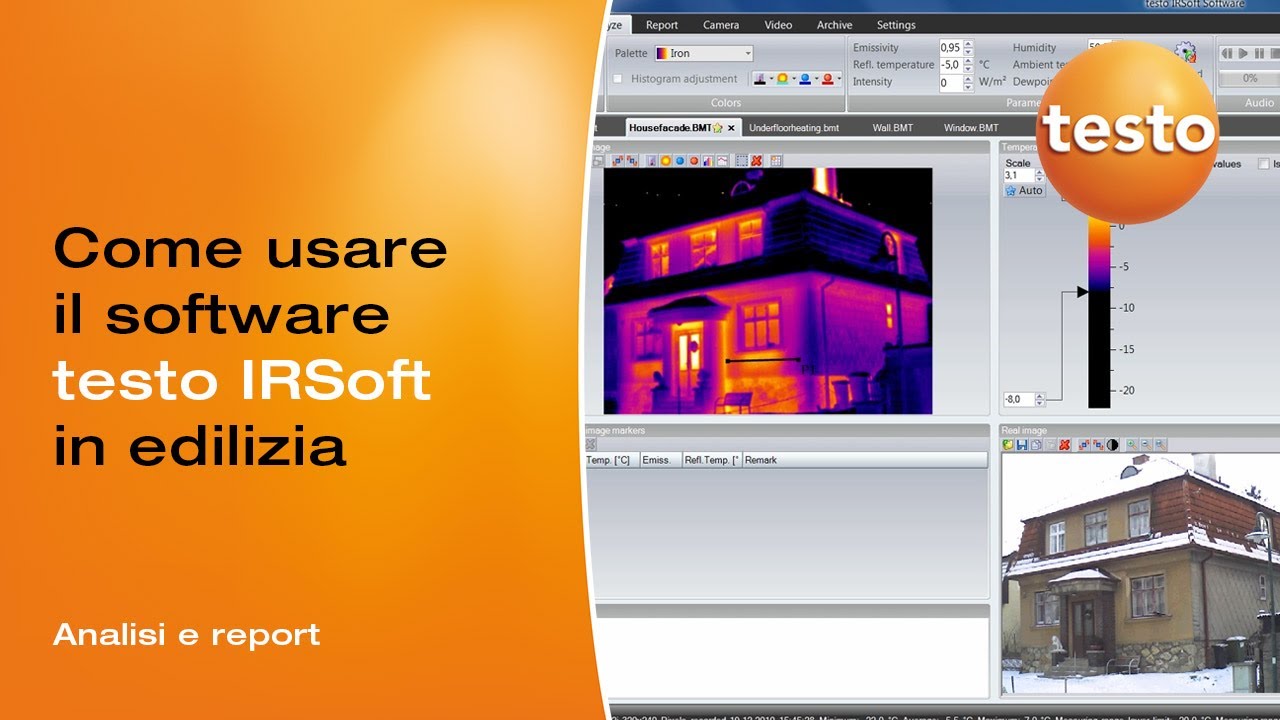Click the grid overlay icon in thermal toolbar
1280x720 pixels.
[x=776, y=161]
